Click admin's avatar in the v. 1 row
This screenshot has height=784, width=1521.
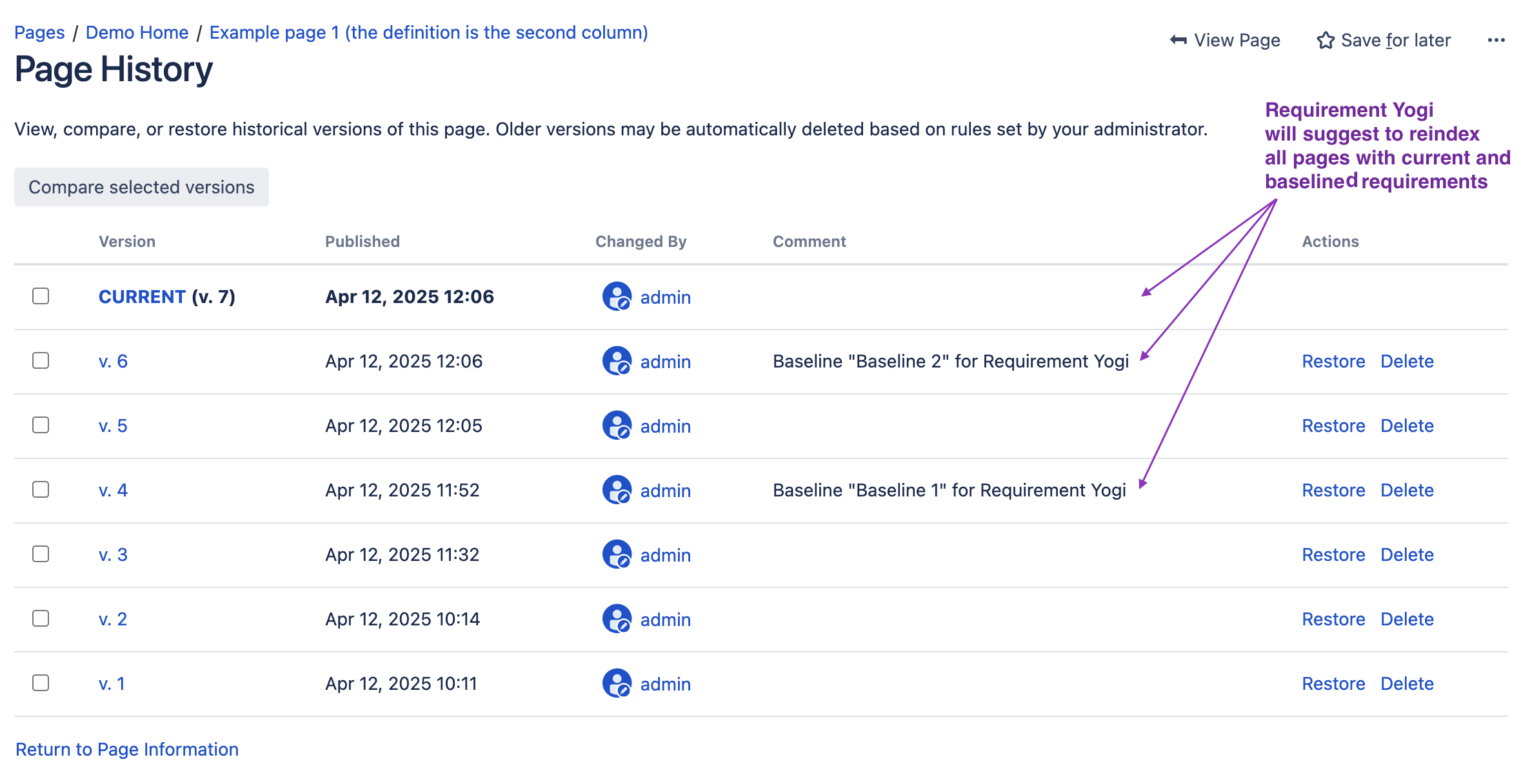coord(617,683)
